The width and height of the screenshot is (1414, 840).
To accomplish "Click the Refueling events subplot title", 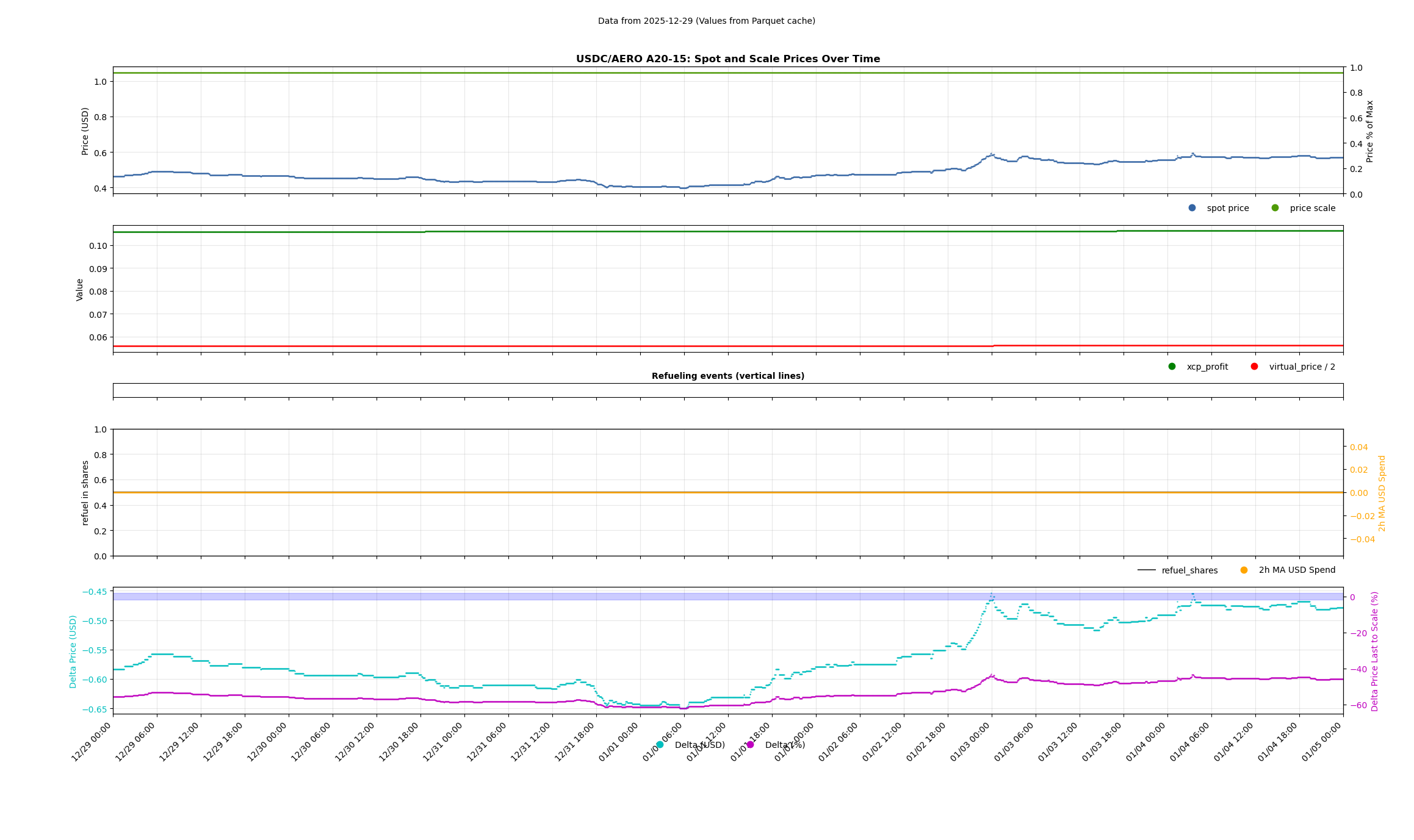I will pyautogui.click(x=727, y=376).
